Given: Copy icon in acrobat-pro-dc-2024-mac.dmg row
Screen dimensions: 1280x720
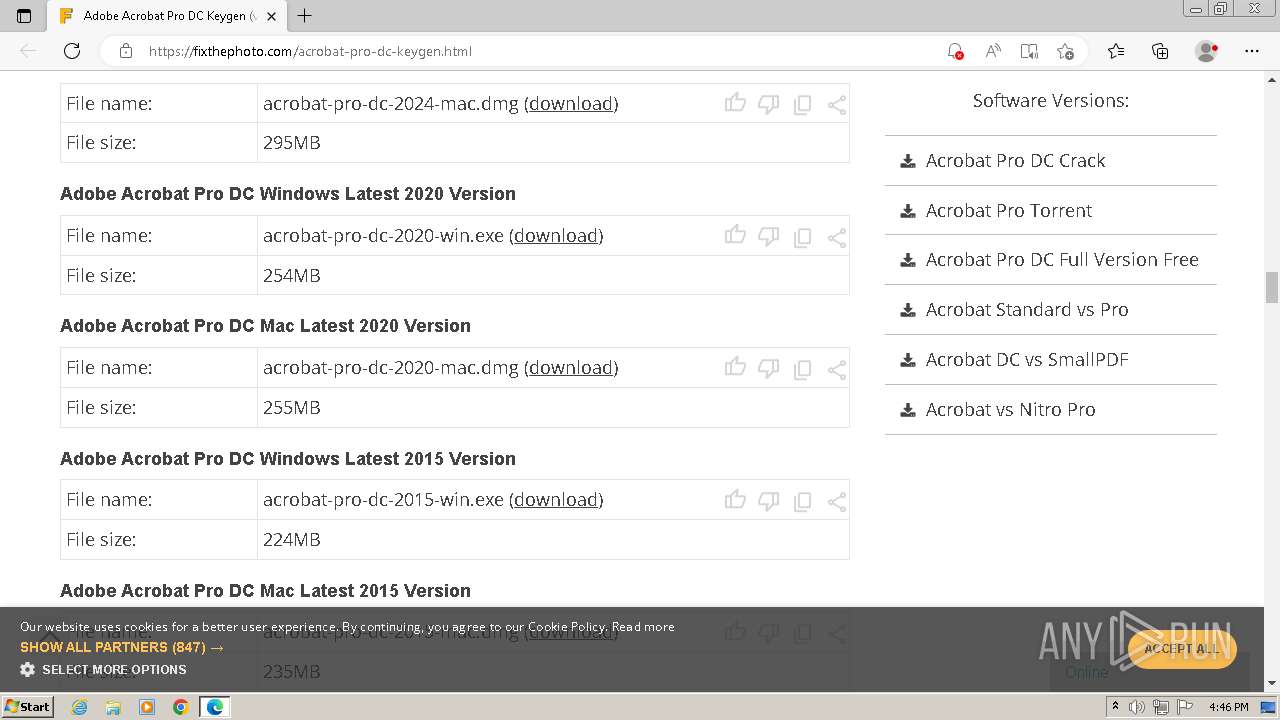Looking at the screenshot, I should [x=802, y=104].
